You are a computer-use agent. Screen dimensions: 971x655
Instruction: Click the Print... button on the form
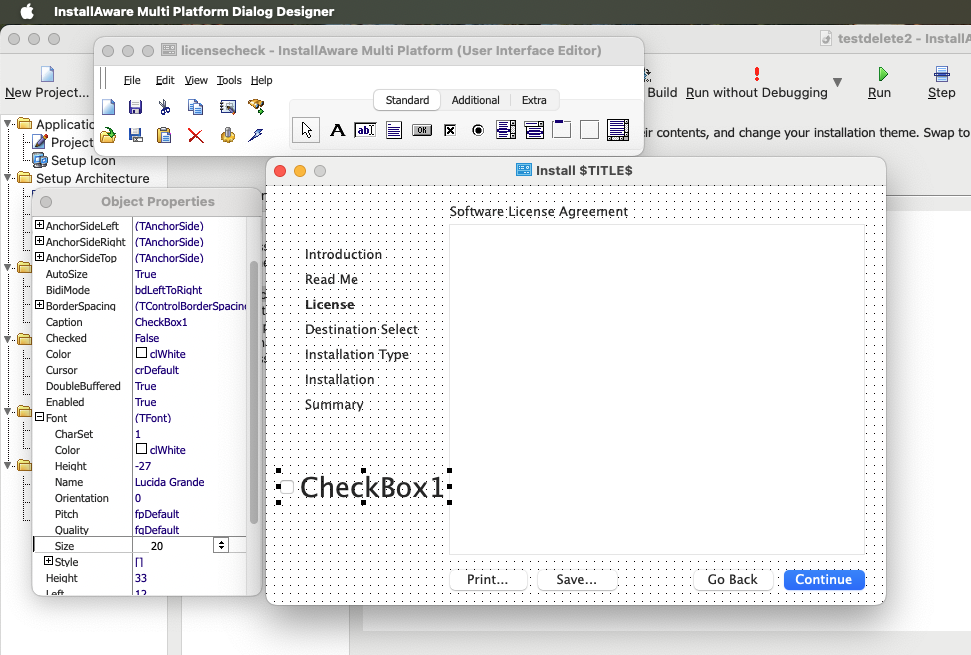[x=488, y=579]
